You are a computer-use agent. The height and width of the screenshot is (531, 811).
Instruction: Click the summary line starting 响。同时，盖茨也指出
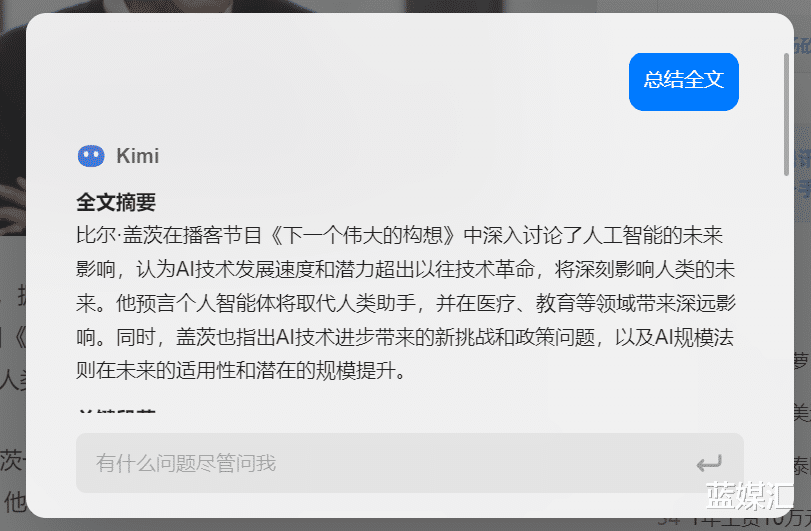coord(406,337)
